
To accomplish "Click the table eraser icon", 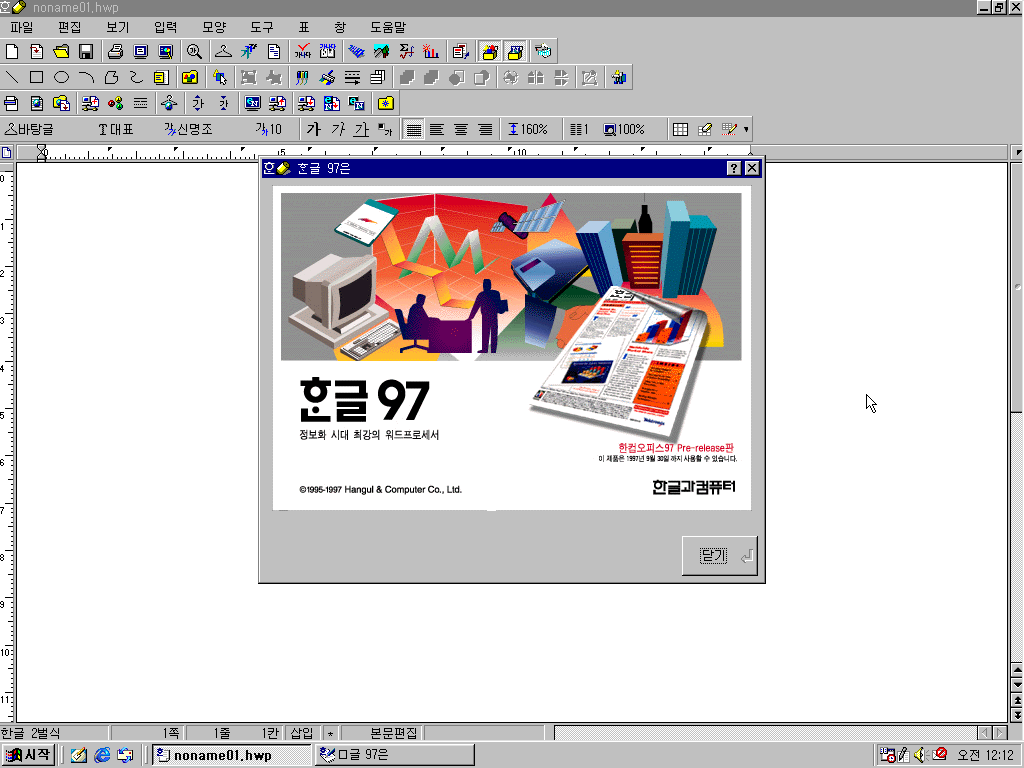I will point(705,129).
